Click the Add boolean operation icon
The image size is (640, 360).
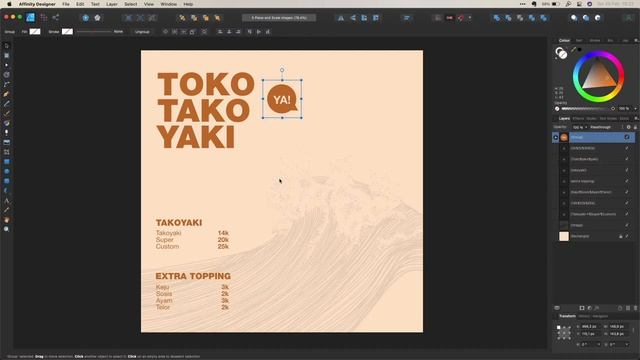pyautogui.click(x=496, y=18)
